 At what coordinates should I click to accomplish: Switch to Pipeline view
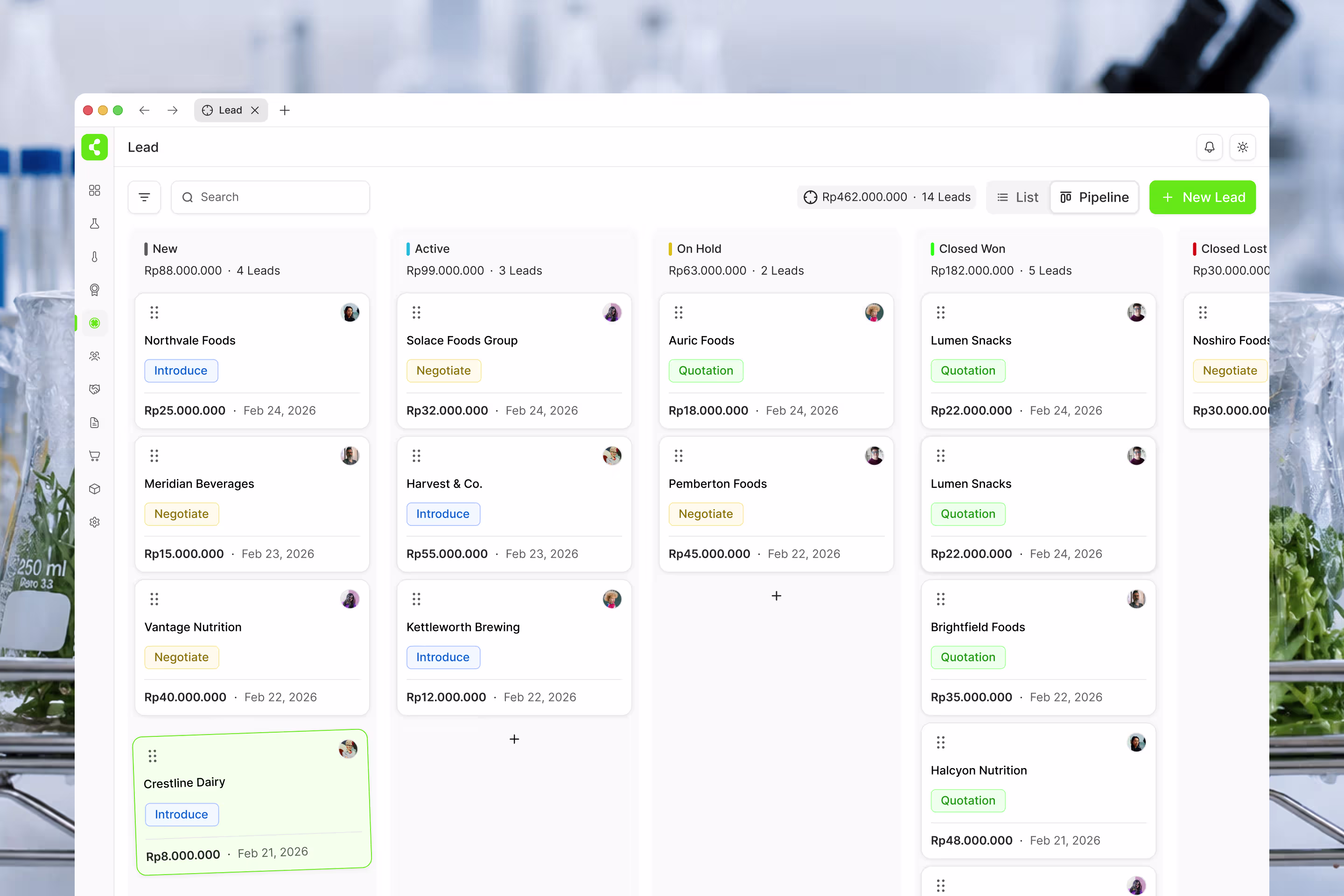[x=1094, y=197]
